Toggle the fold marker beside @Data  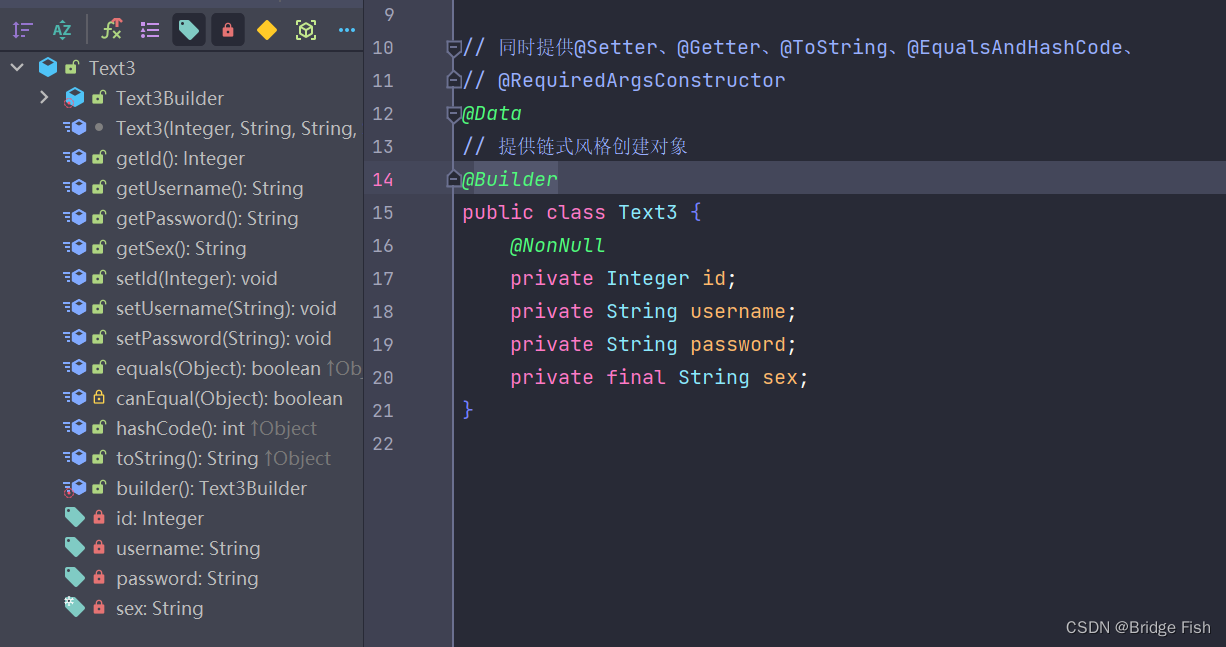[453, 113]
